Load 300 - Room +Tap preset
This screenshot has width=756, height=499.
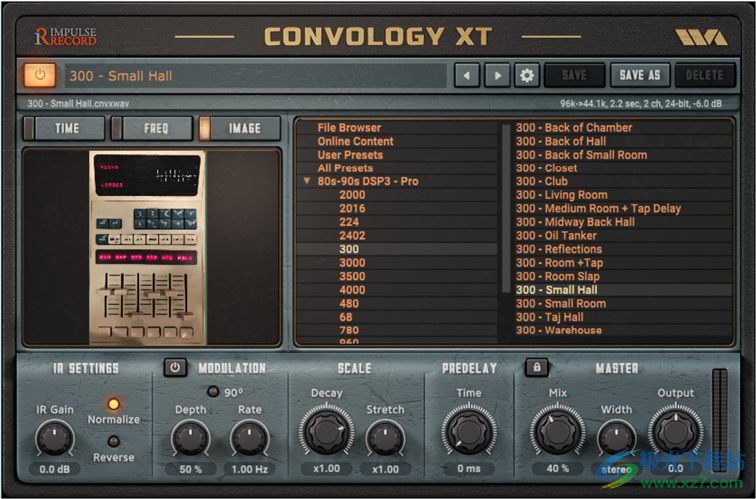point(559,263)
